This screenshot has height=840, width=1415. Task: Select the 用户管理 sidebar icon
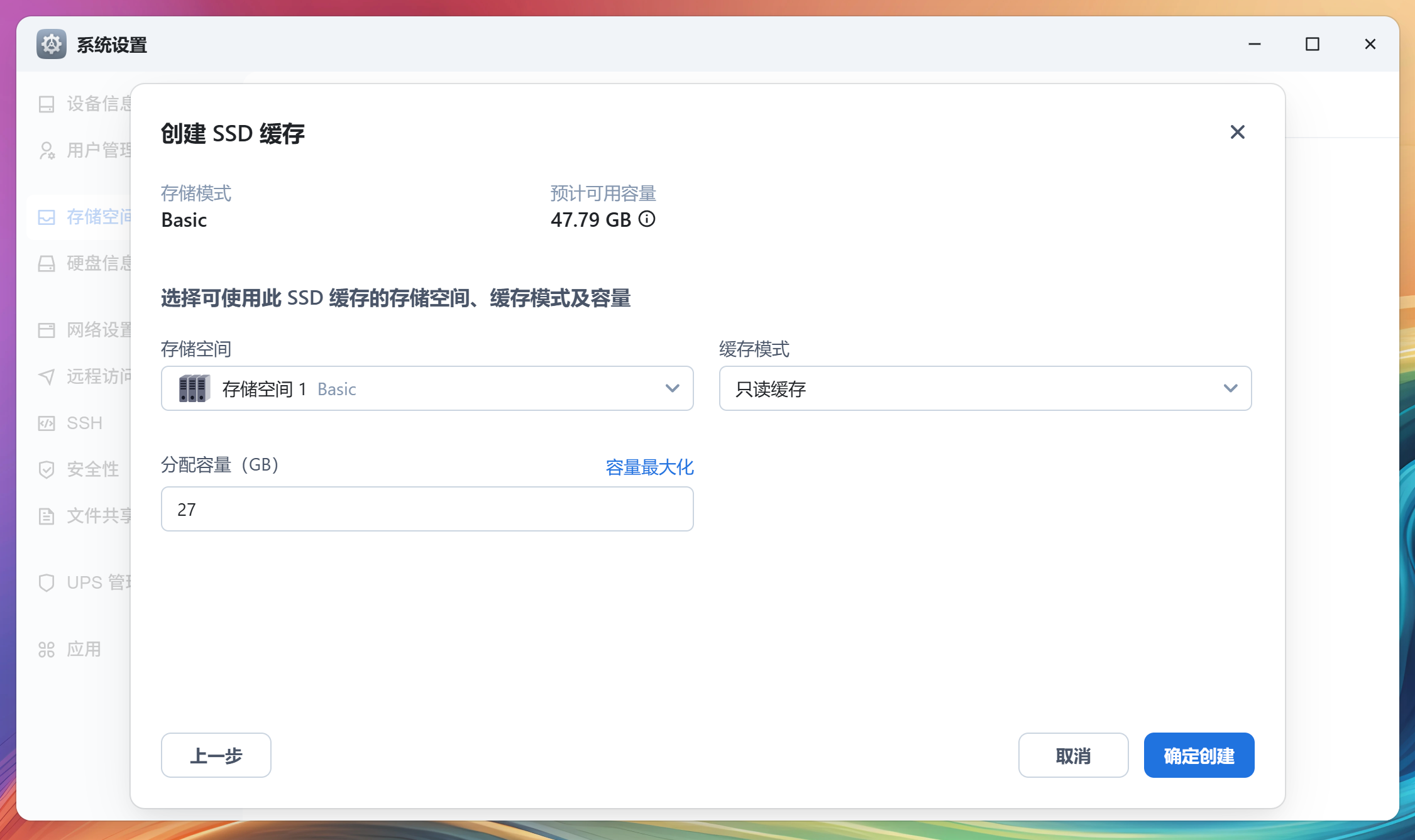tap(47, 150)
